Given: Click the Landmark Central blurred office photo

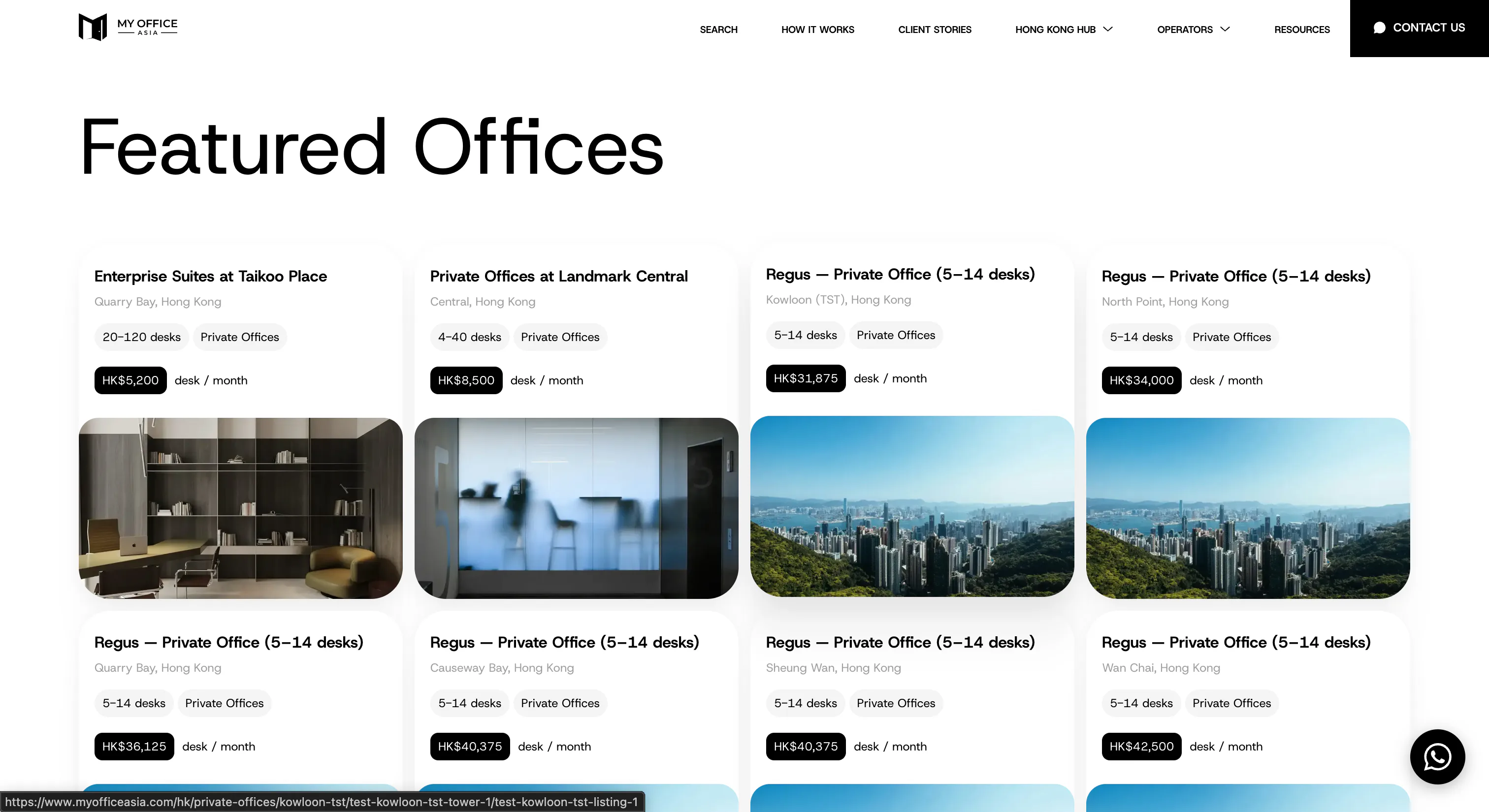Looking at the screenshot, I should coord(576,508).
